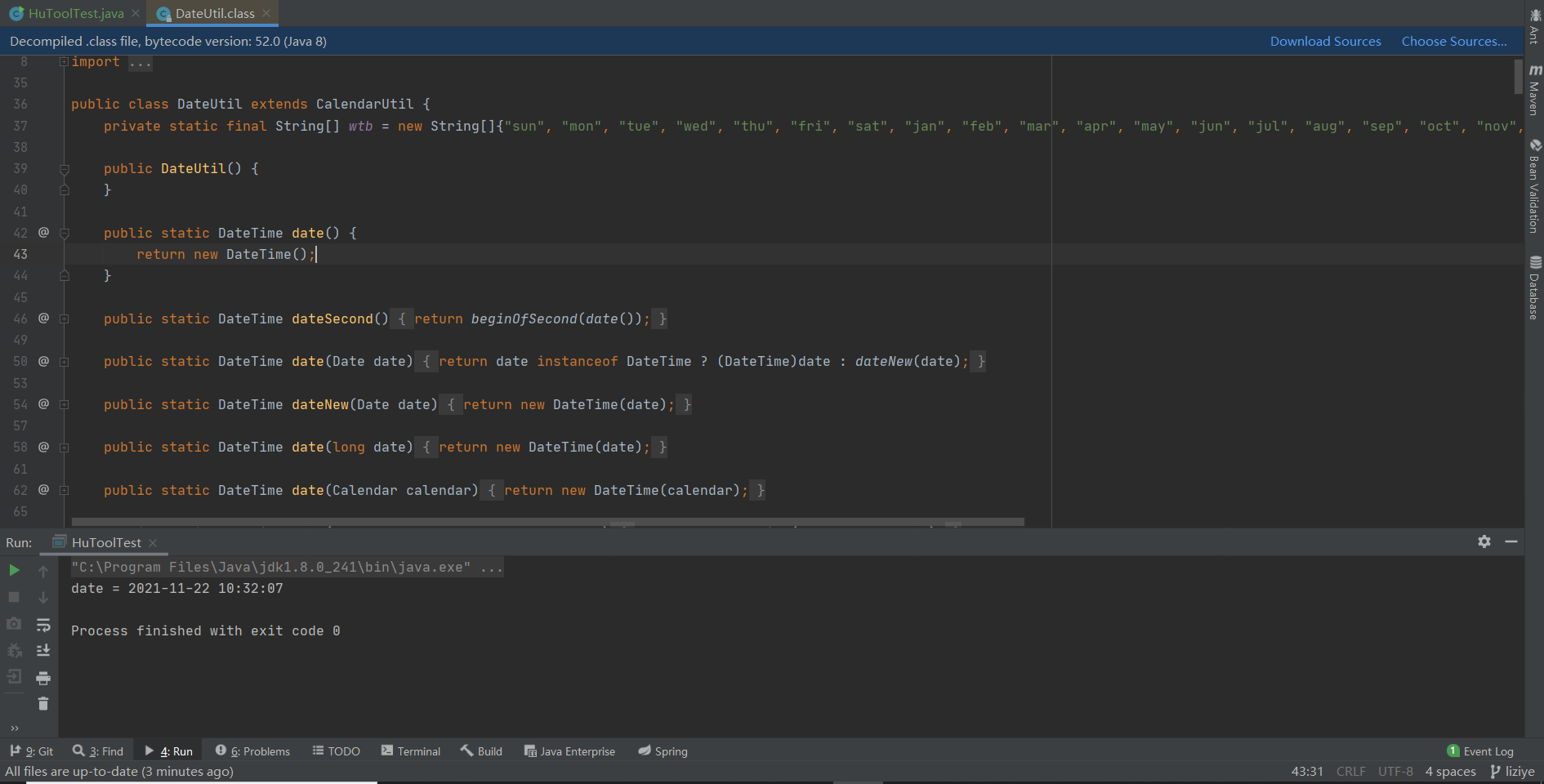Expand more run actions chevron

pyautogui.click(x=14, y=728)
